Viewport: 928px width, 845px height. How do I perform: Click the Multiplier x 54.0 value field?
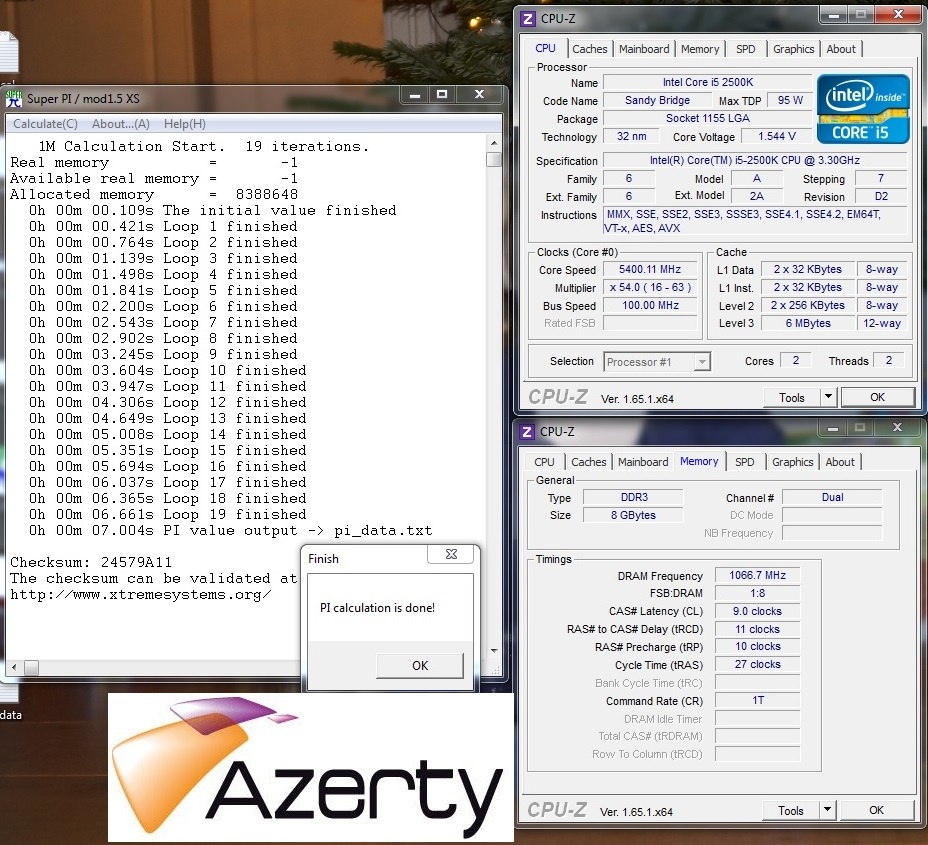tap(650, 287)
